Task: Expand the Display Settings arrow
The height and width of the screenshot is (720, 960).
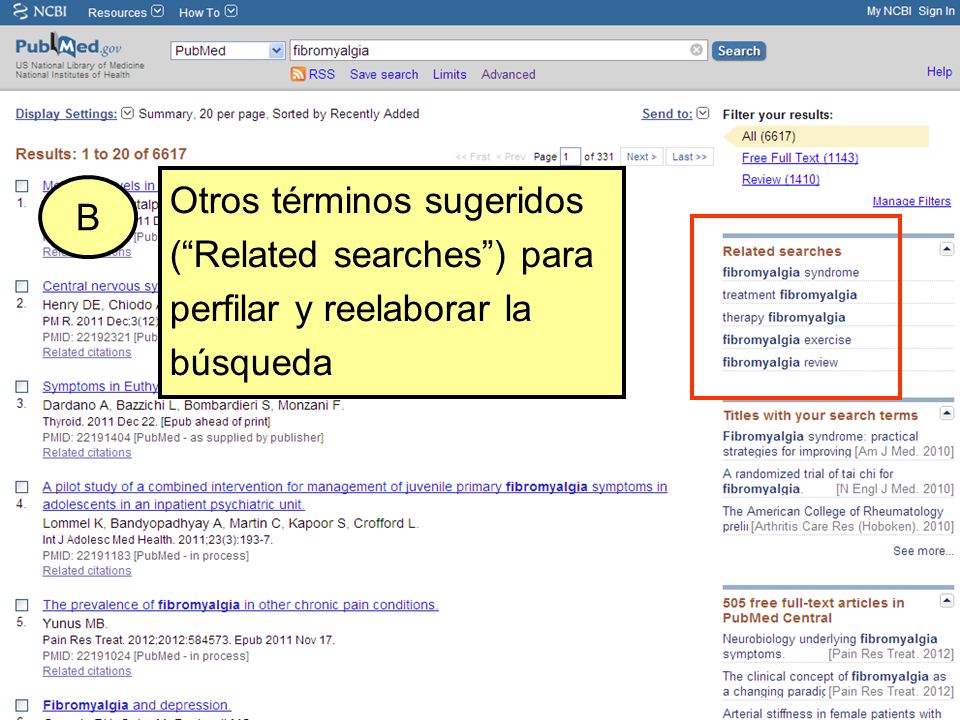Action: [x=127, y=113]
